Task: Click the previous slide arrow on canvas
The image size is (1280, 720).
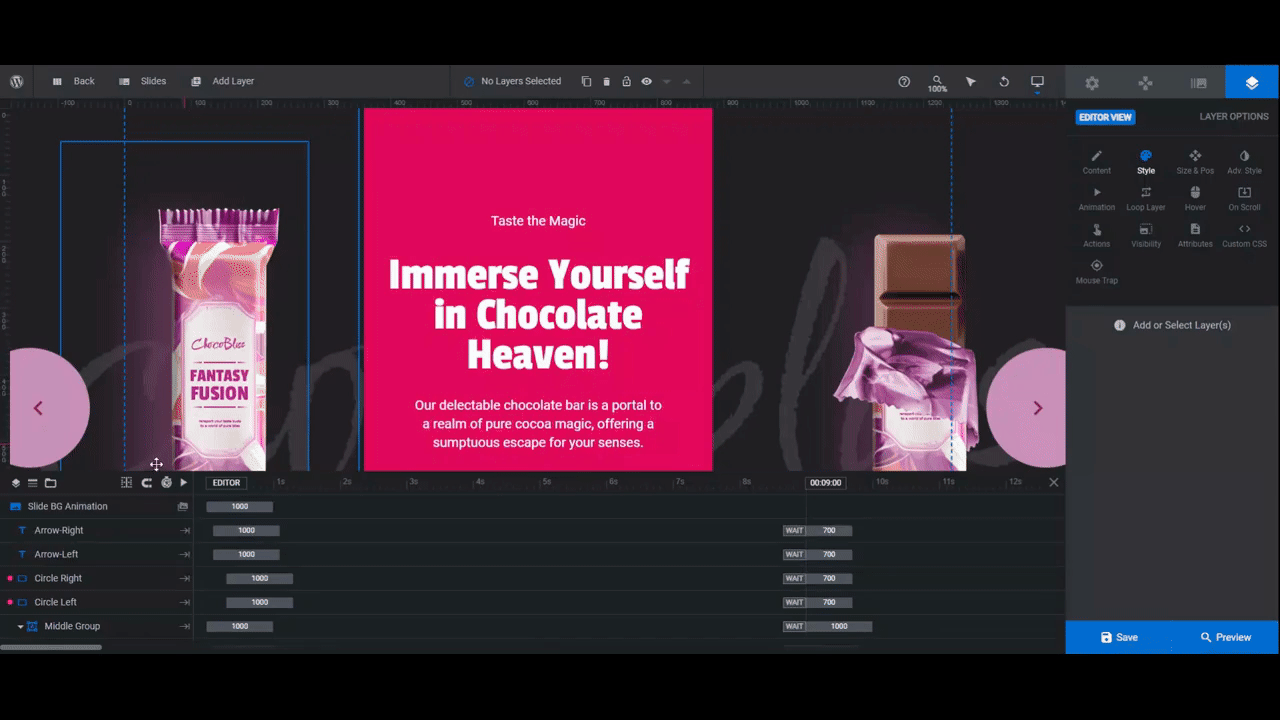Action: (x=38, y=408)
